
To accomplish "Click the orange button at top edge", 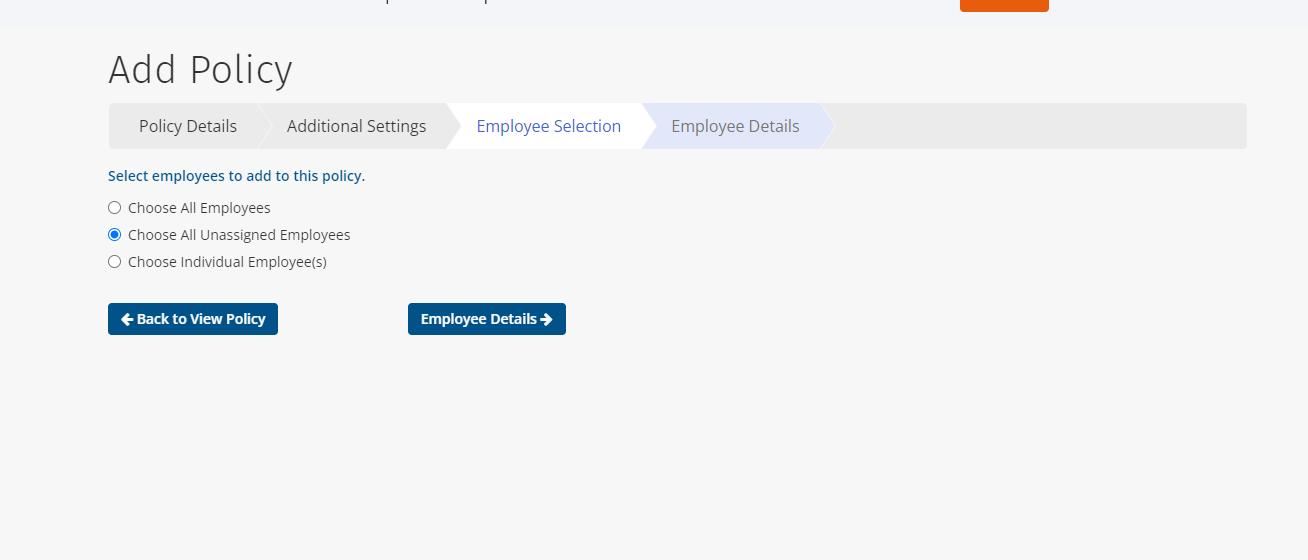I will 1004,5.
